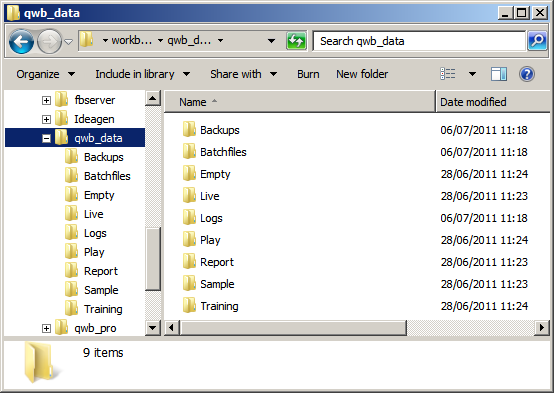Toggle the preview pane icon
554x393 pixels.
(499, 74)
